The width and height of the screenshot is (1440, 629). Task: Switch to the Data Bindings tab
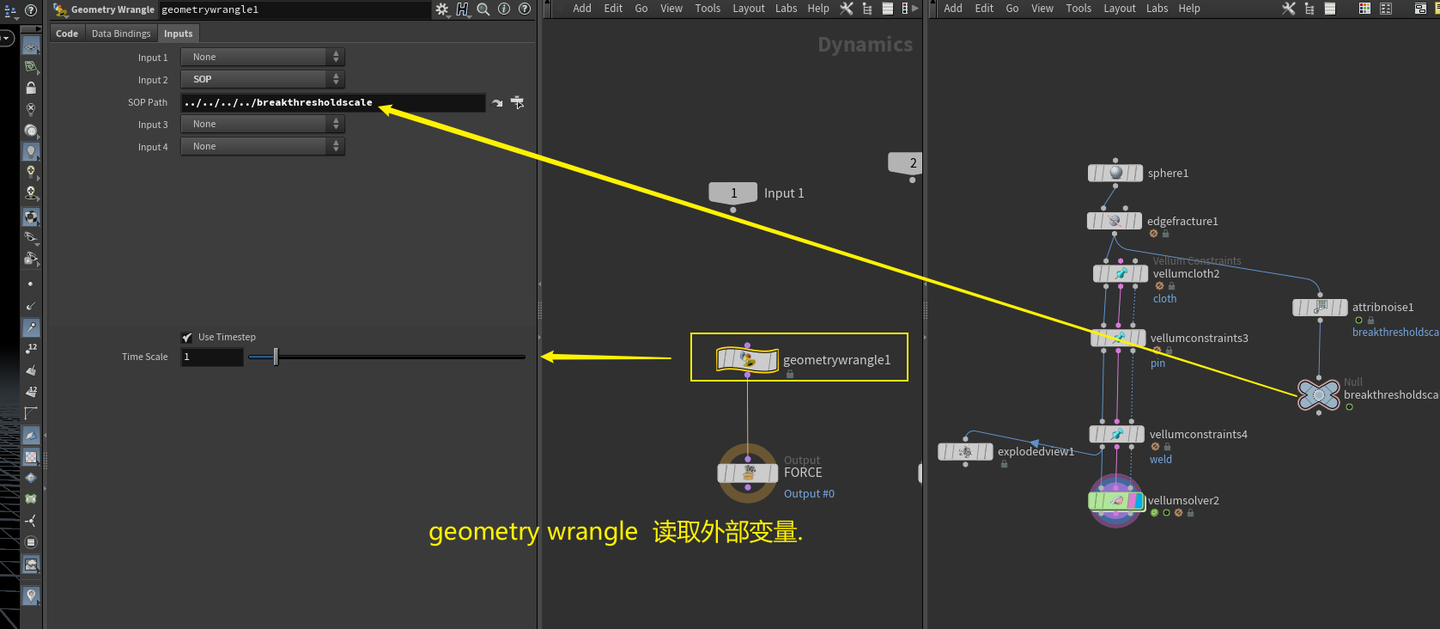tap(121, 33)
